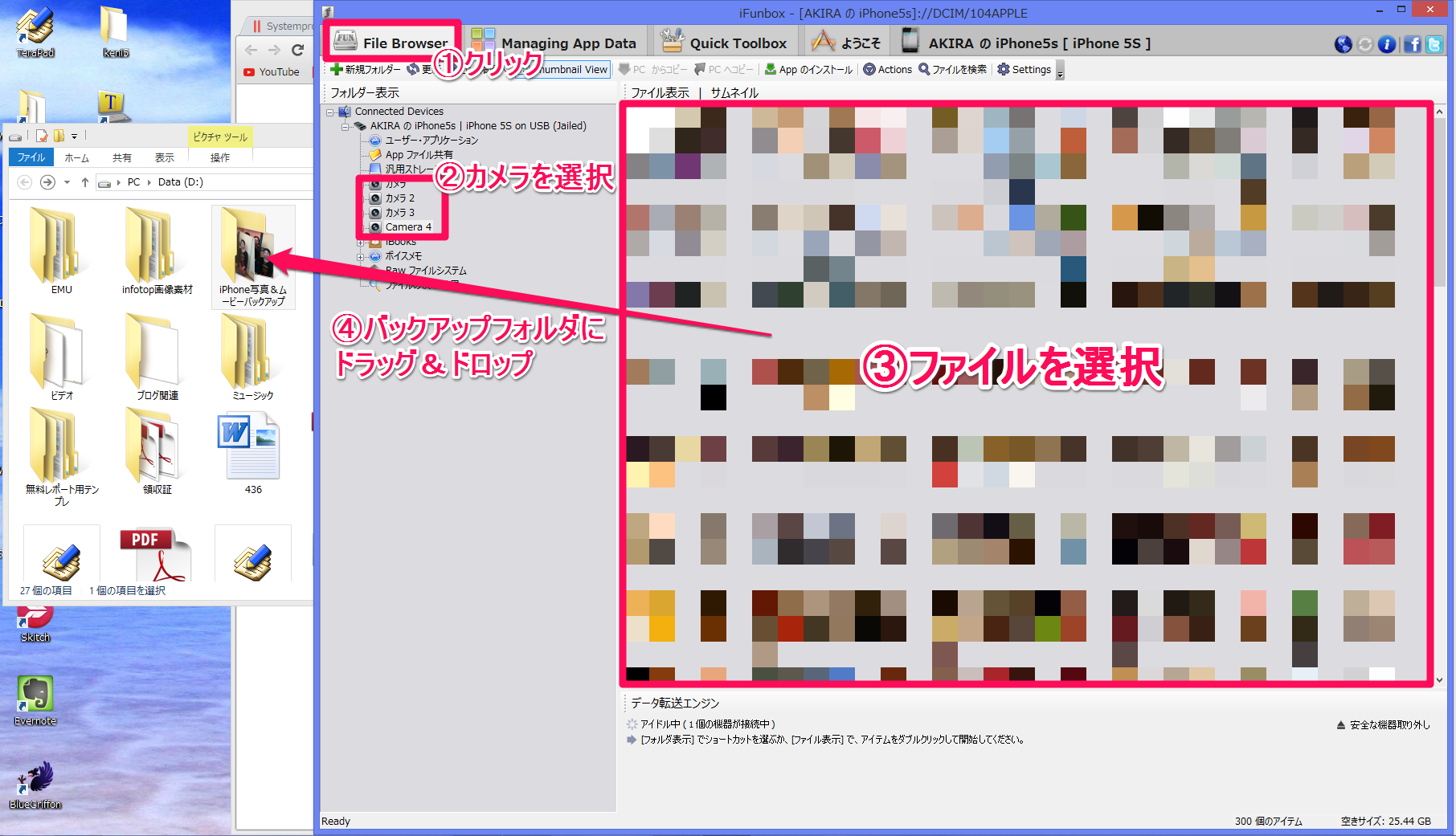
Task: Open the blue info icon in iFunbox
Action: click(x=1387, y=44)
